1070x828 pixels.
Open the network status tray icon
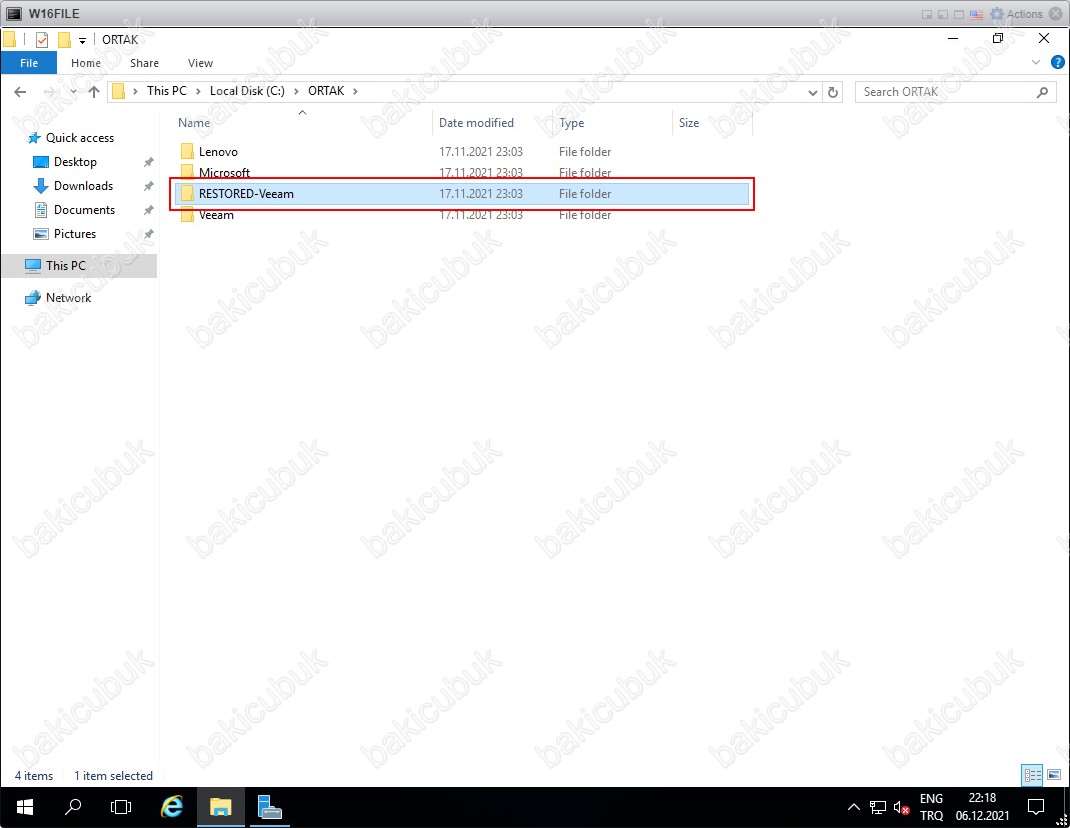[x=878, y=808]
